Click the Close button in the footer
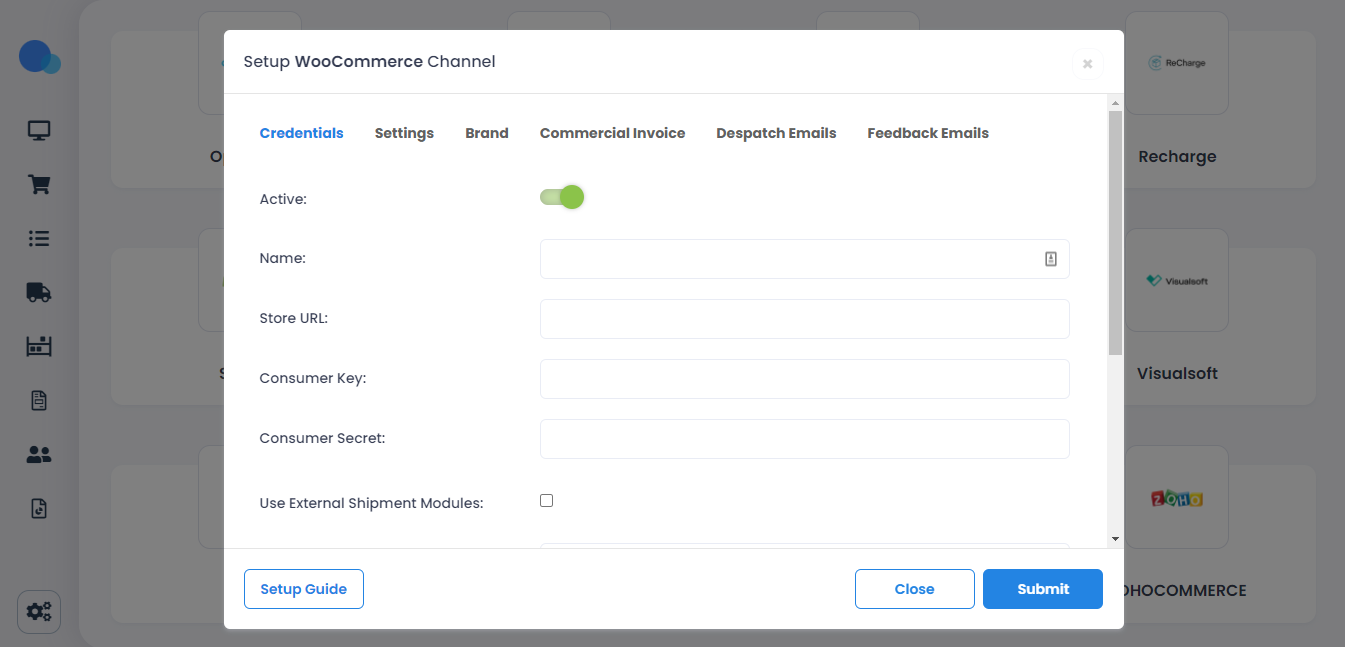 (x=914, y=589)
